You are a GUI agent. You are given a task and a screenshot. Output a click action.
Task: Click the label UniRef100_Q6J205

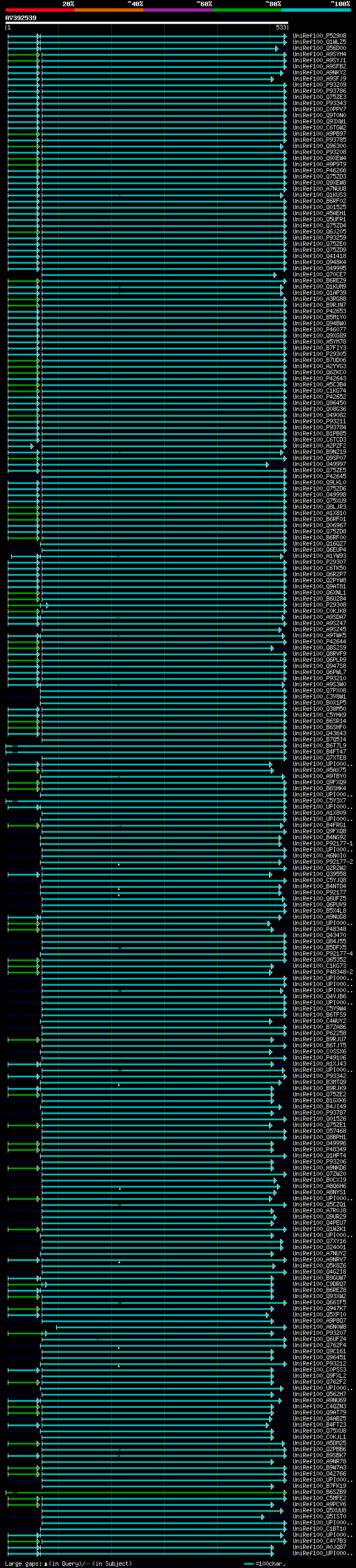tap(319, 232)
